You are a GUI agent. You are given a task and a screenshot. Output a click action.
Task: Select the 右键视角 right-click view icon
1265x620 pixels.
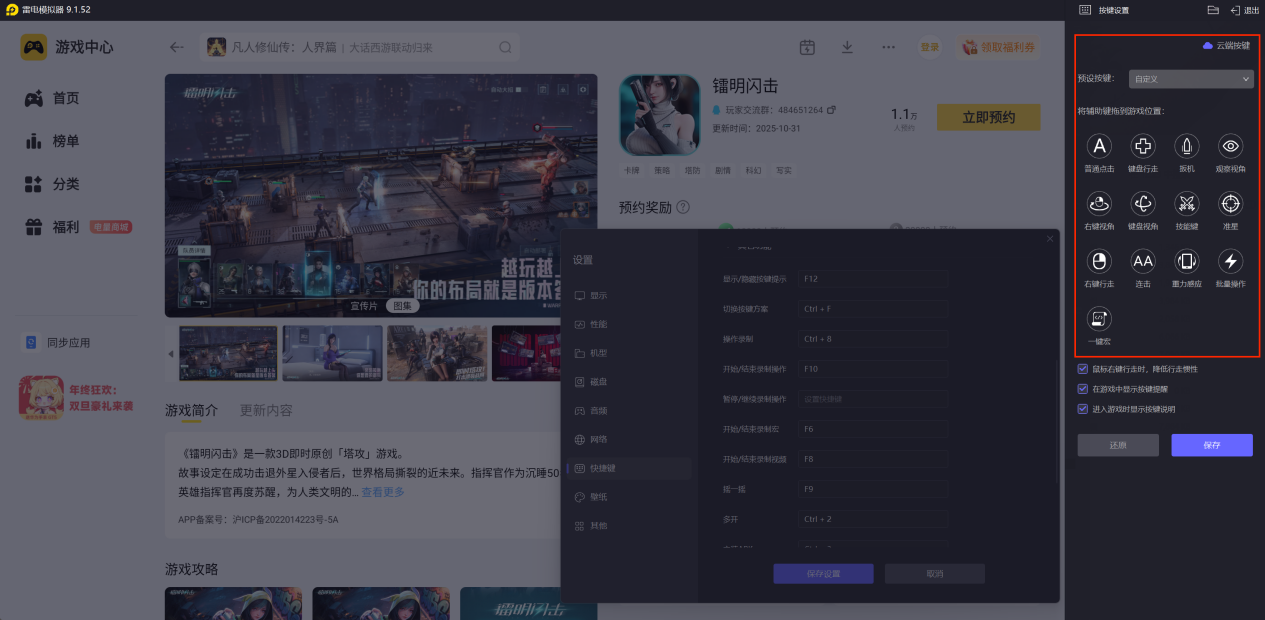click(1099, 204)
